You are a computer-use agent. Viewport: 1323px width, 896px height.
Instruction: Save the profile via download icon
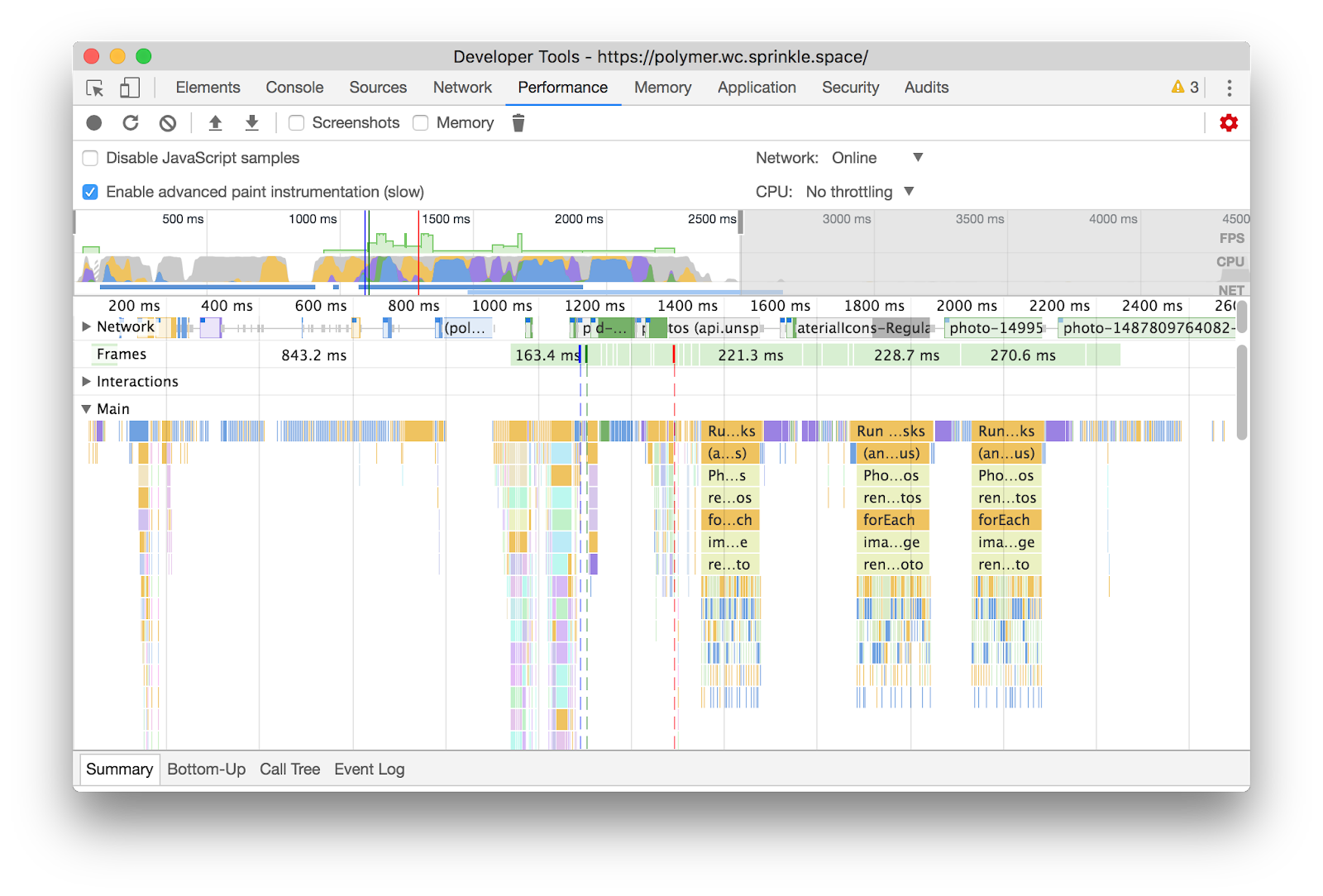pos(251,122)
